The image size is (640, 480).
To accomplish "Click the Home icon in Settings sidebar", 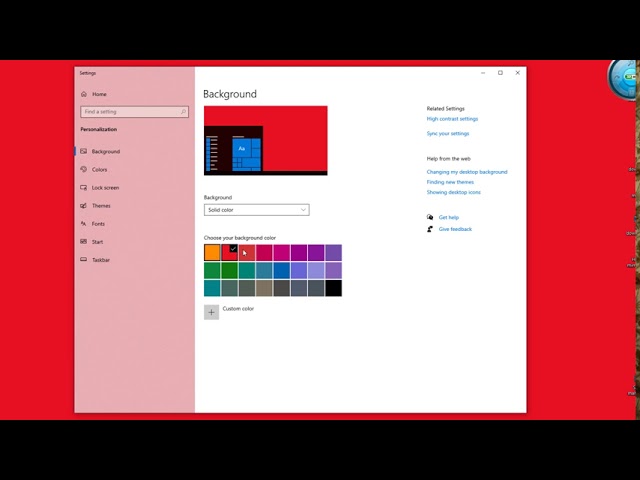I will click(84, 94).
